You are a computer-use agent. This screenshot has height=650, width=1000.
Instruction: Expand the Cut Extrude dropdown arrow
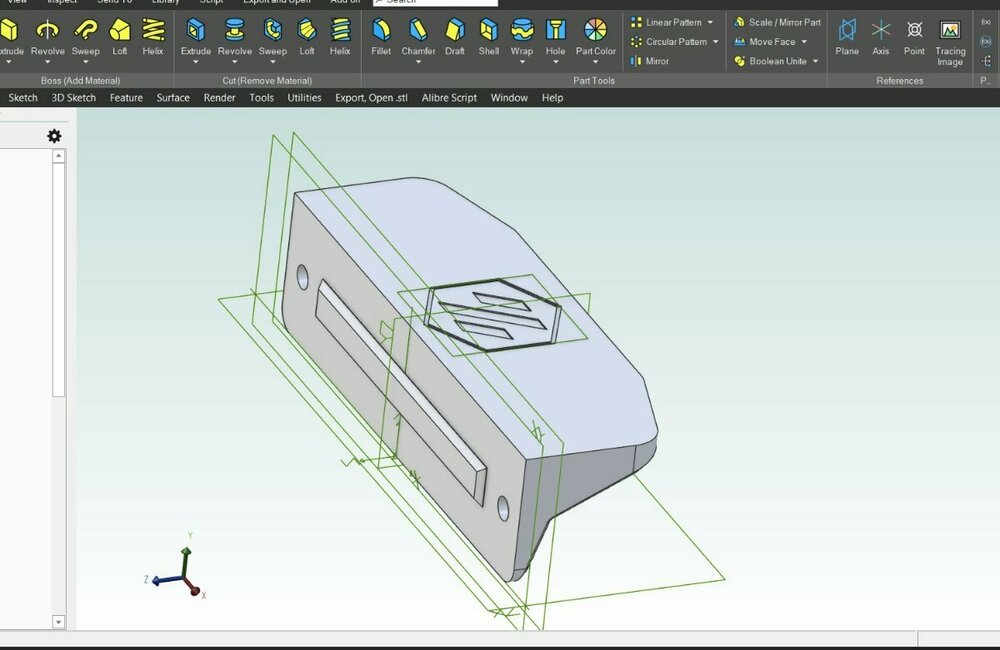click(196, 62)
